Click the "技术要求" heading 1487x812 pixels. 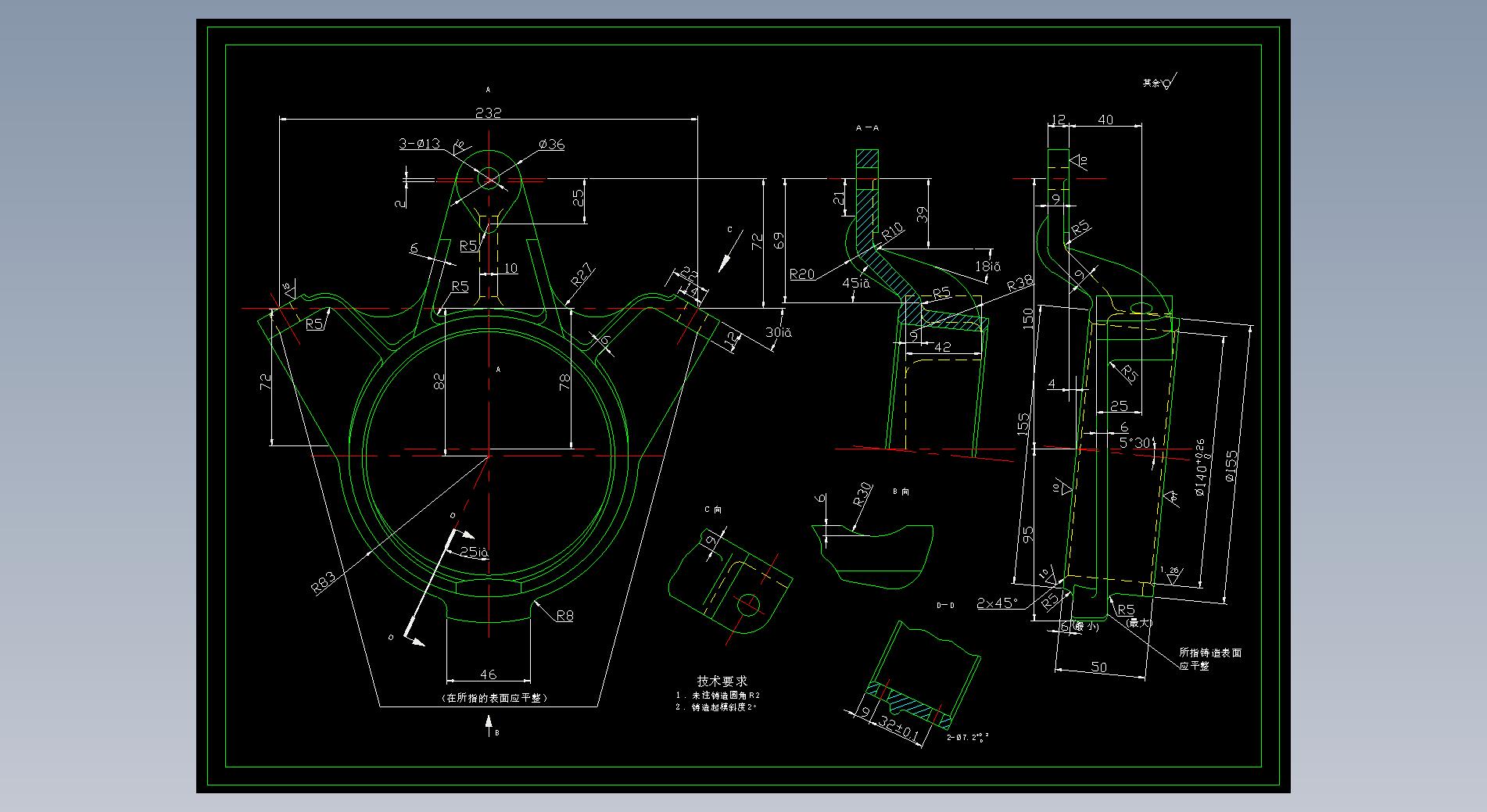tap(722, 681)
